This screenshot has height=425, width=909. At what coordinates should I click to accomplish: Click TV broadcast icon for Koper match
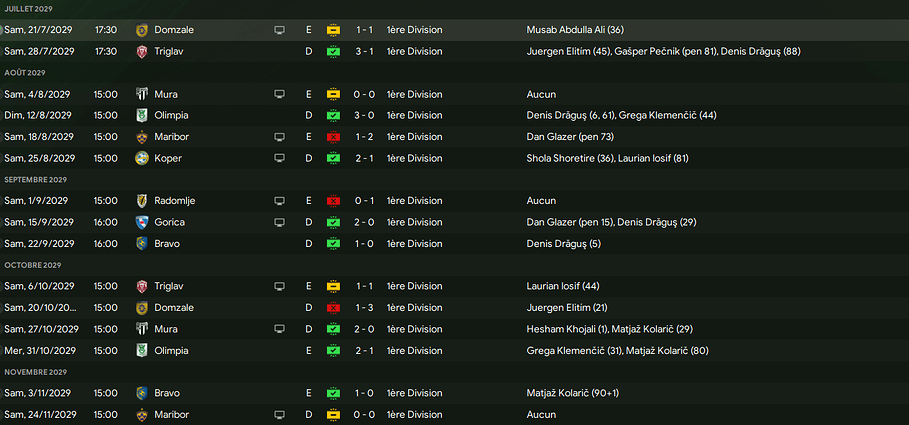(279, 158)
